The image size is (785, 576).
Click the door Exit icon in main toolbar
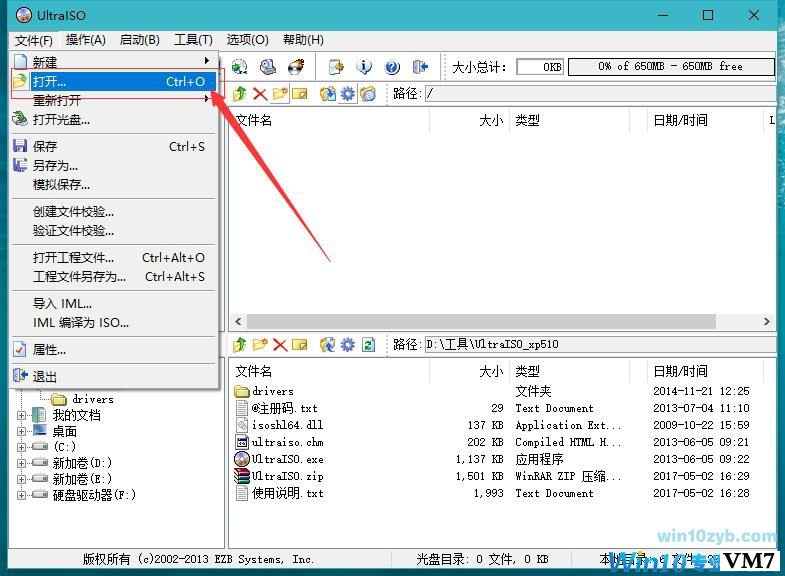(x=420, y=67)
